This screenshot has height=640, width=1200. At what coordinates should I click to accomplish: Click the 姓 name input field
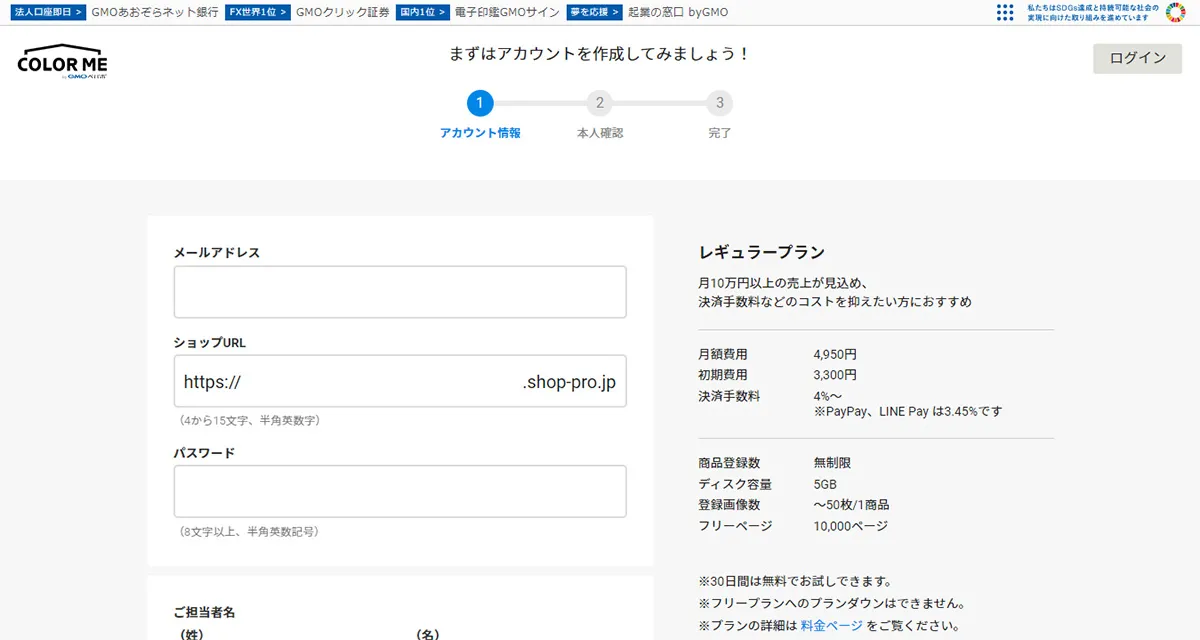[280, 638]
